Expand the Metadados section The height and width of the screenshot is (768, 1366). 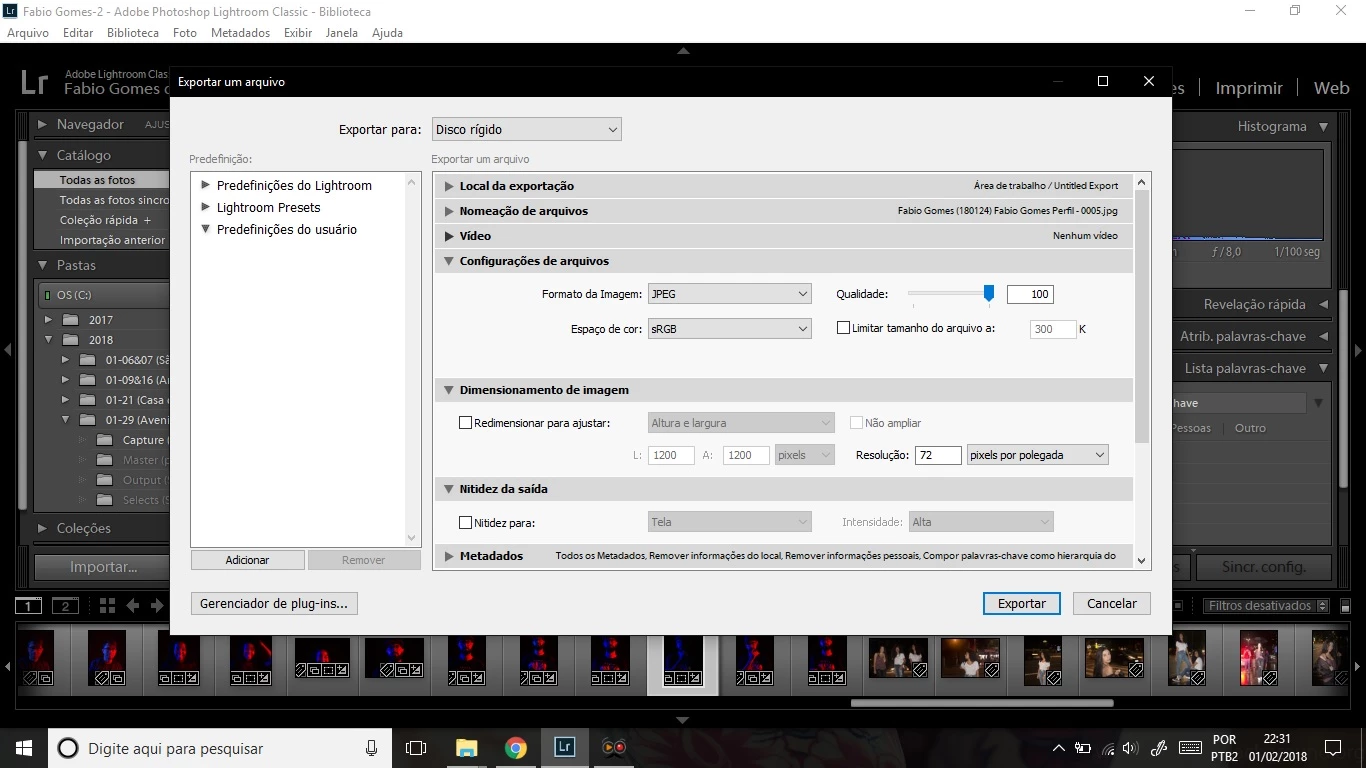pos(450,556)
